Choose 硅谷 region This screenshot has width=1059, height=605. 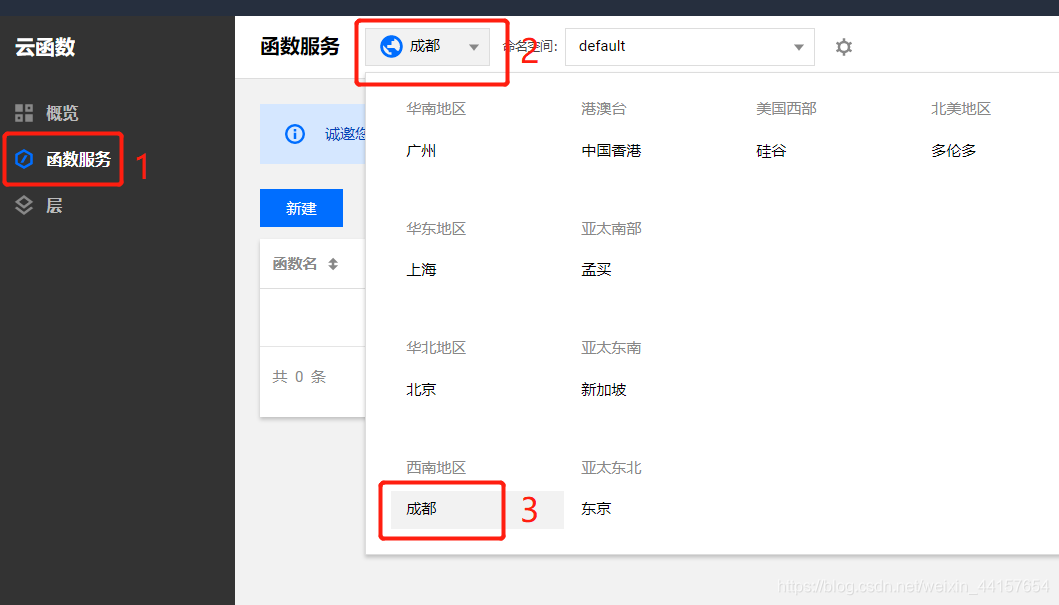coord(771,151)
